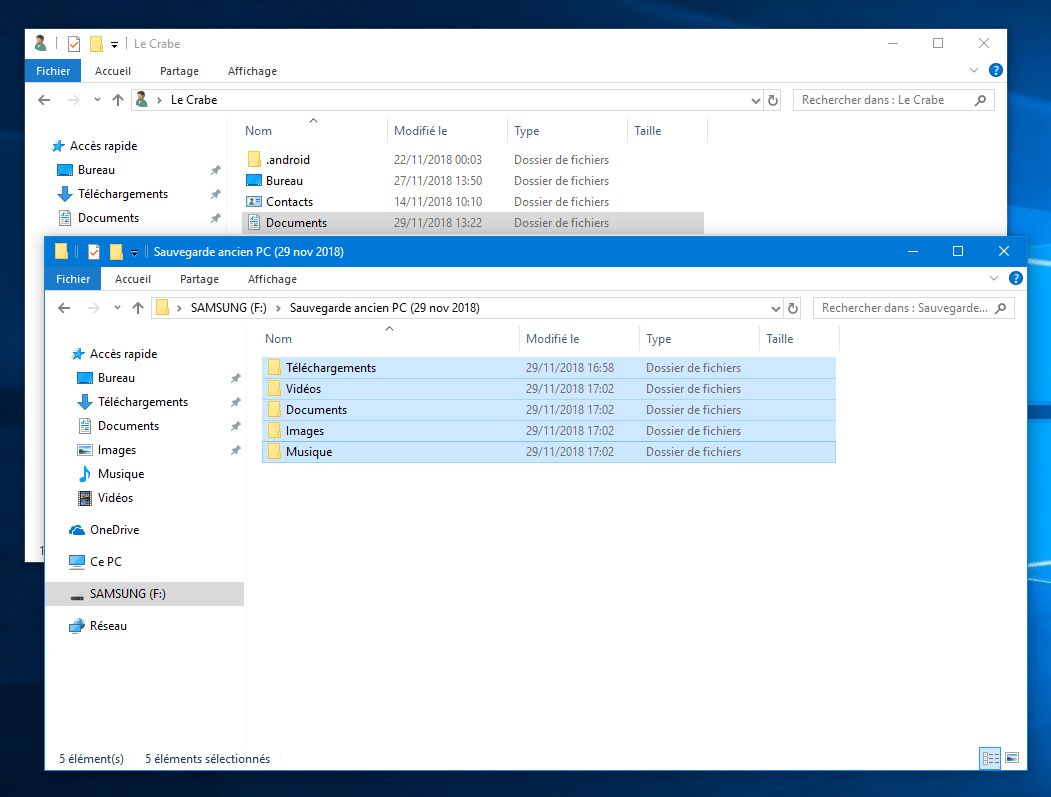
Task: Open Téléchargements in Le Crabe sidebar
Action: click(x=123, y=194)
